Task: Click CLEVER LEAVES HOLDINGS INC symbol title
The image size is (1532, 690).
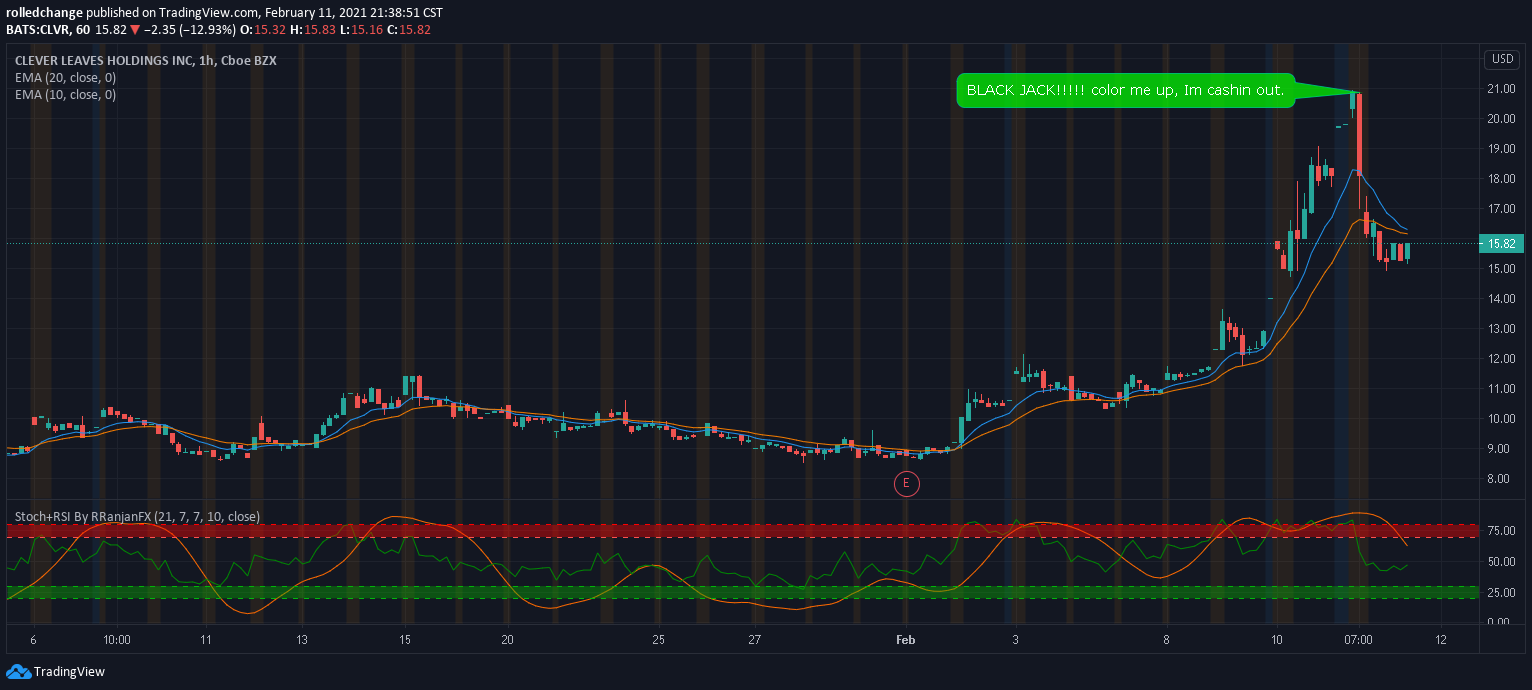Action: click(104, 60)
